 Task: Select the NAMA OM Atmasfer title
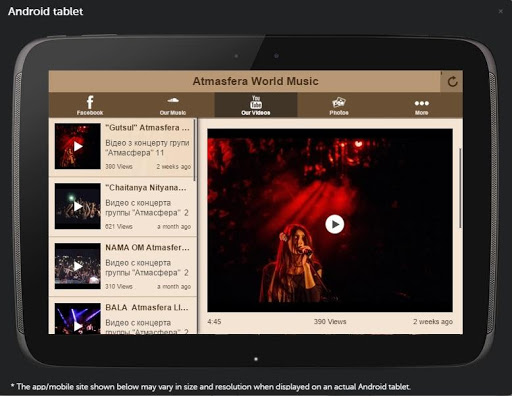pos(147,248)
